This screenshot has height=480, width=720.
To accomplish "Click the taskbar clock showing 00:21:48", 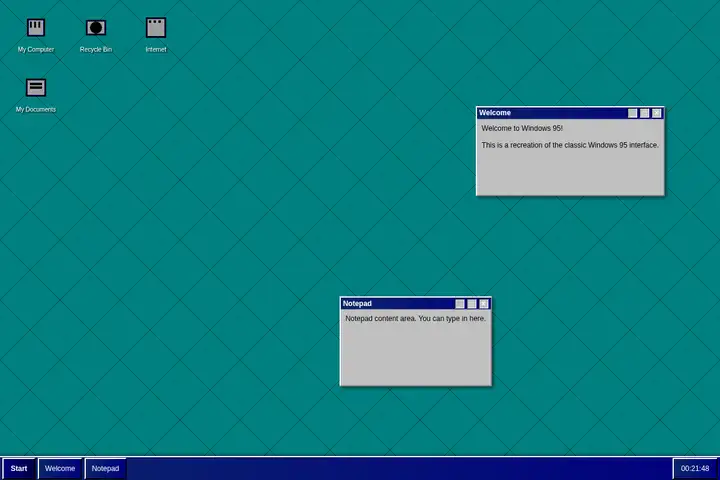I will click(695, 469).
